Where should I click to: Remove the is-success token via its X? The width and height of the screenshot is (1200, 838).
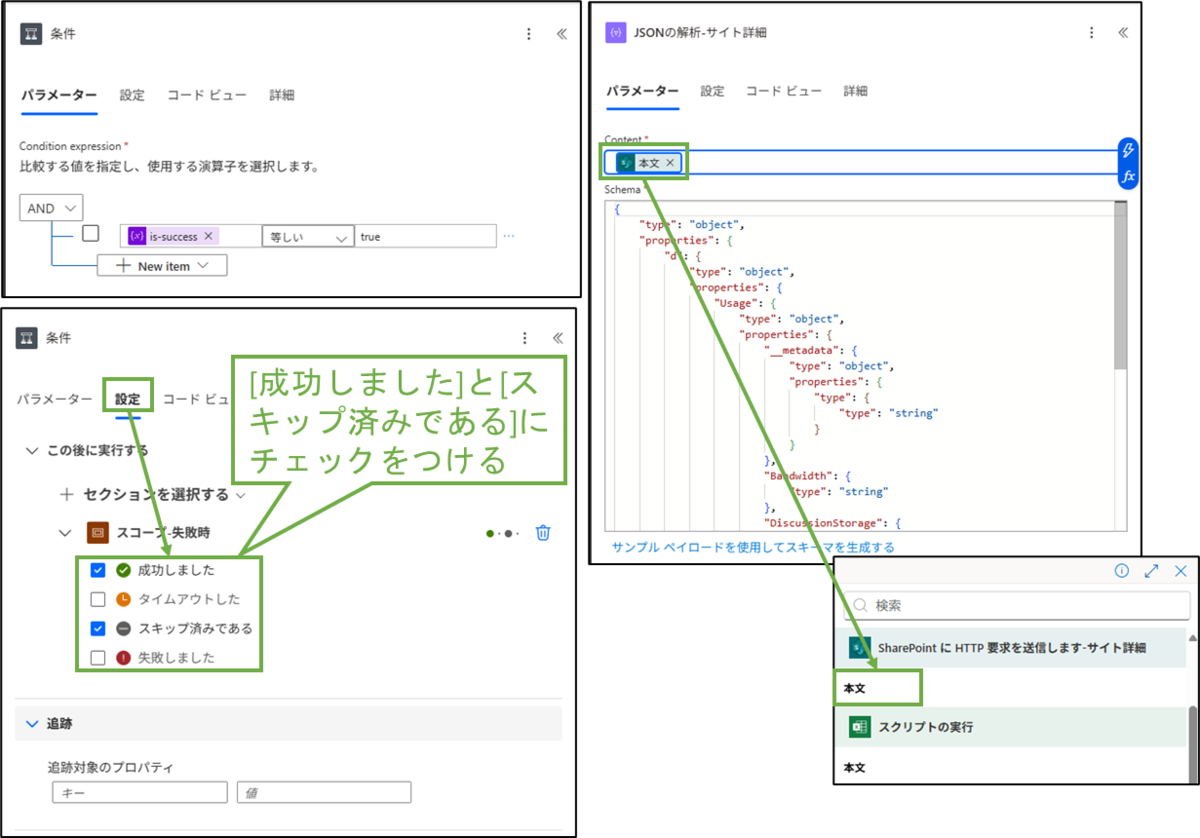208,237
